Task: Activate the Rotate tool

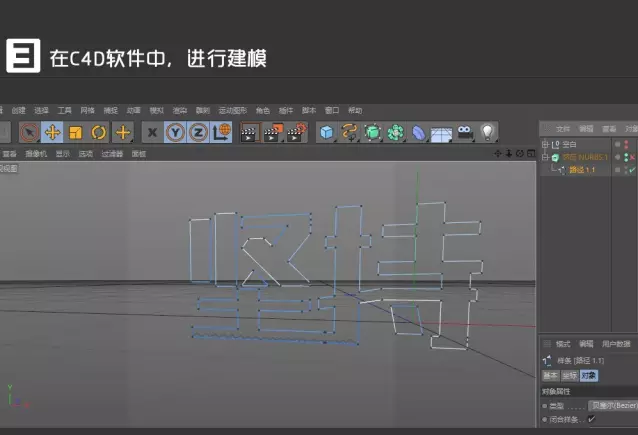Action: pos(98,132)
